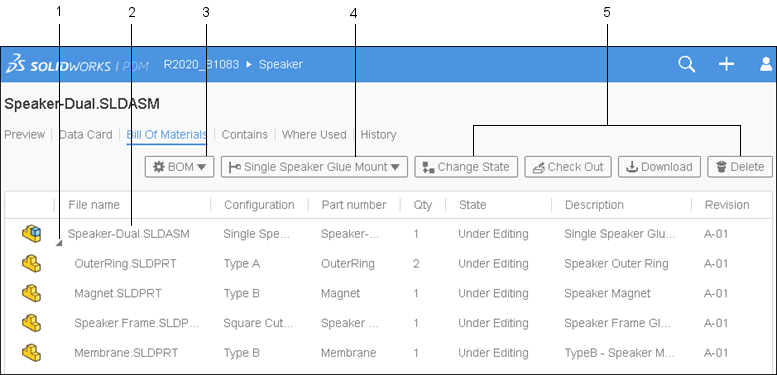Click the Check Out button
This screenshot has width=777, height=375.
pyautogui.click(x=568, y=167)
